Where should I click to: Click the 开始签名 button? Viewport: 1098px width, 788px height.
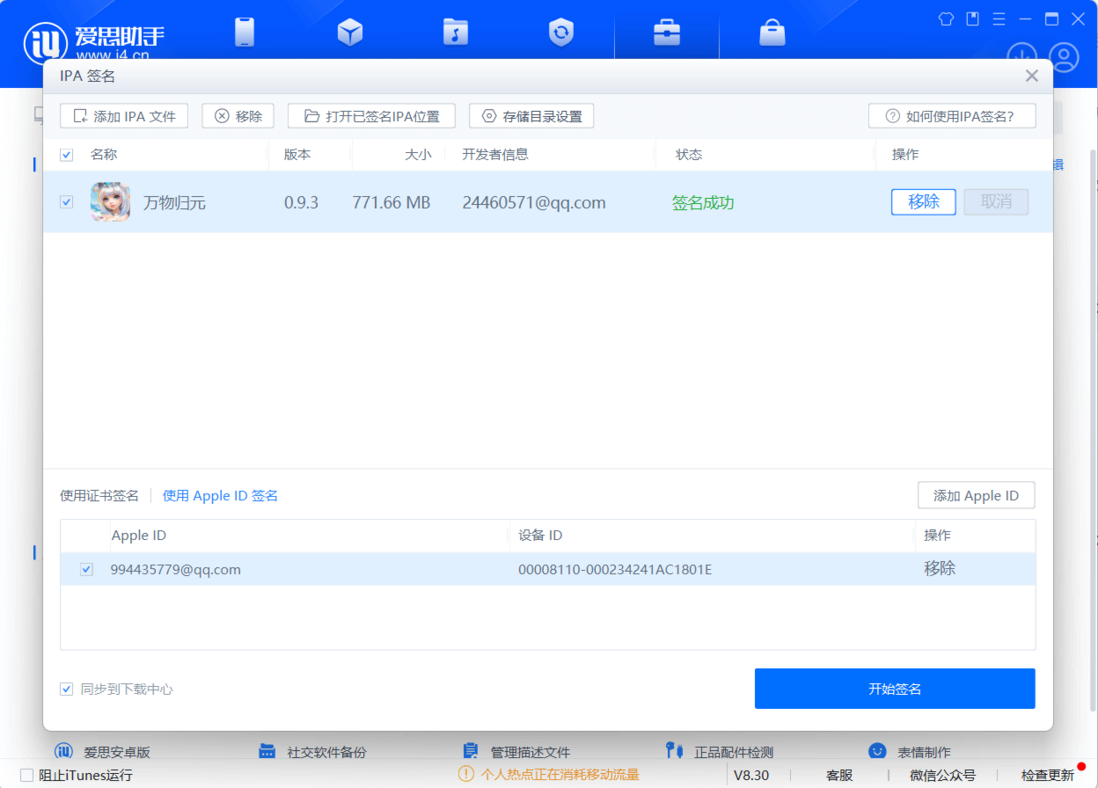[894, 689]
